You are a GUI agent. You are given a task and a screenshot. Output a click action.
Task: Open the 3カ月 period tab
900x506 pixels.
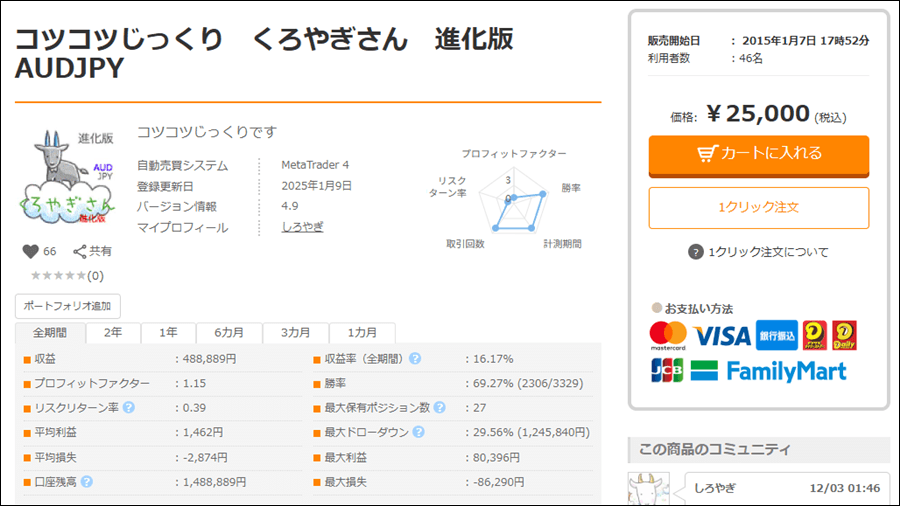pos(294,333)
